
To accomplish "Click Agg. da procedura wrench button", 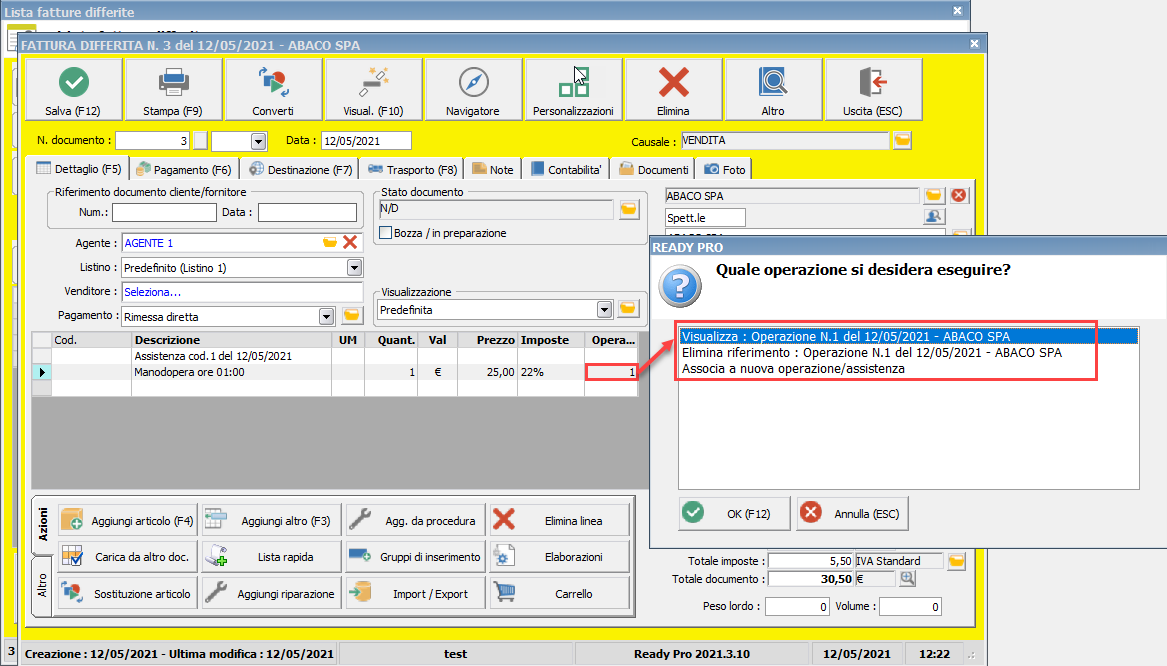I will coord(415,520).
